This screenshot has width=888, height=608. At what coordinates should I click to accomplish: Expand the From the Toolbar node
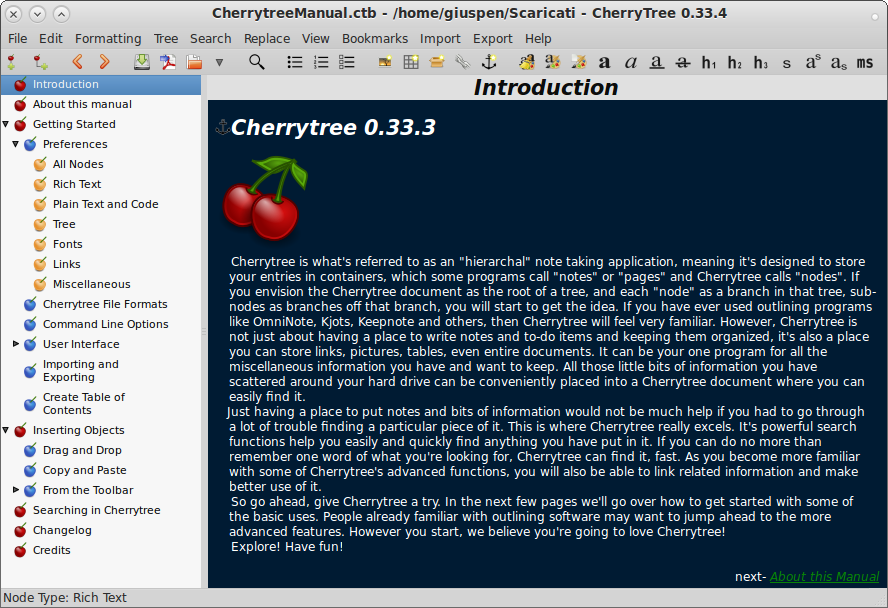[x=15, y=490]
